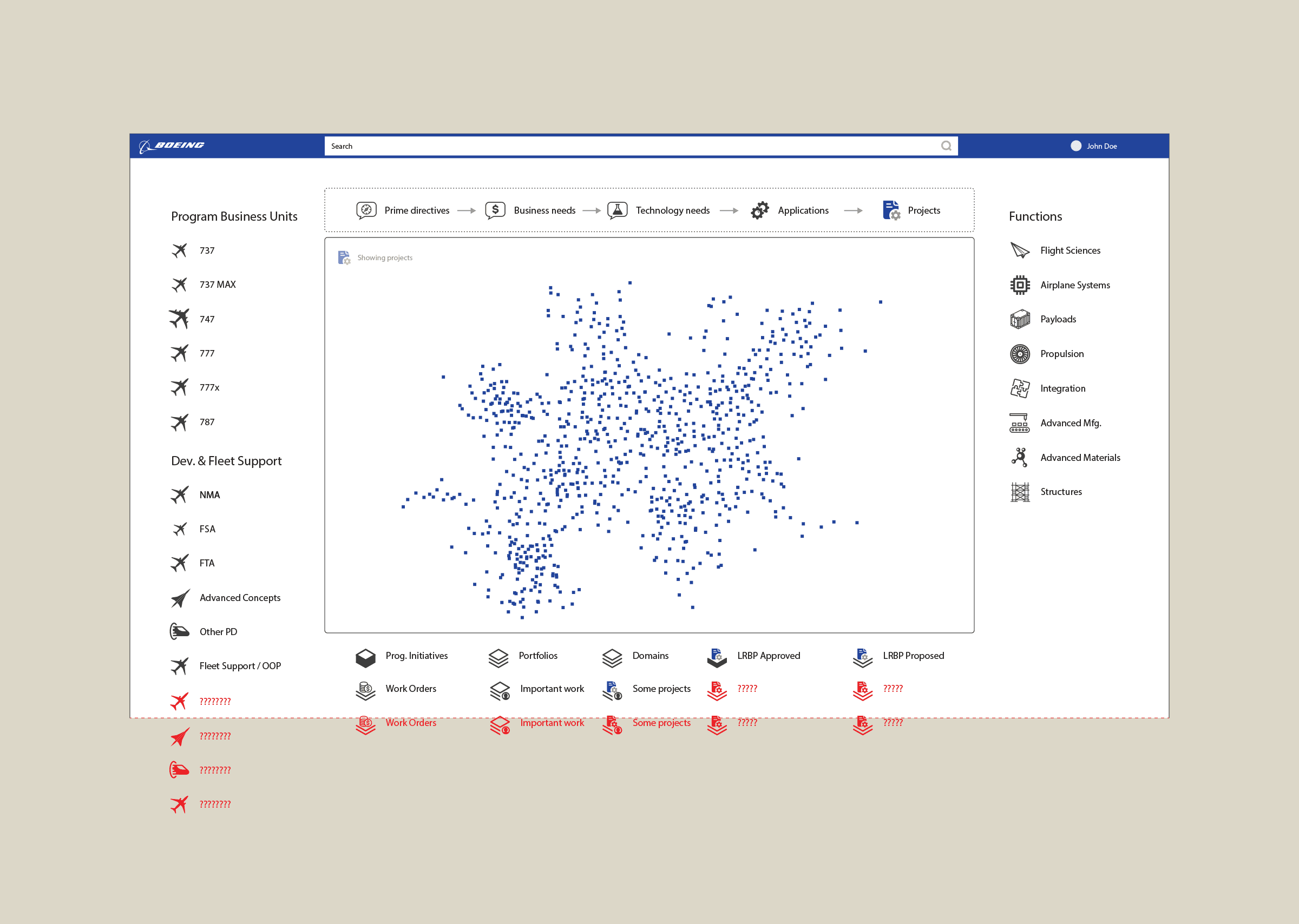Viewport: 1299px width, 924px height.
Task: Click the Payloads container icon
Action: point(1020,319)
